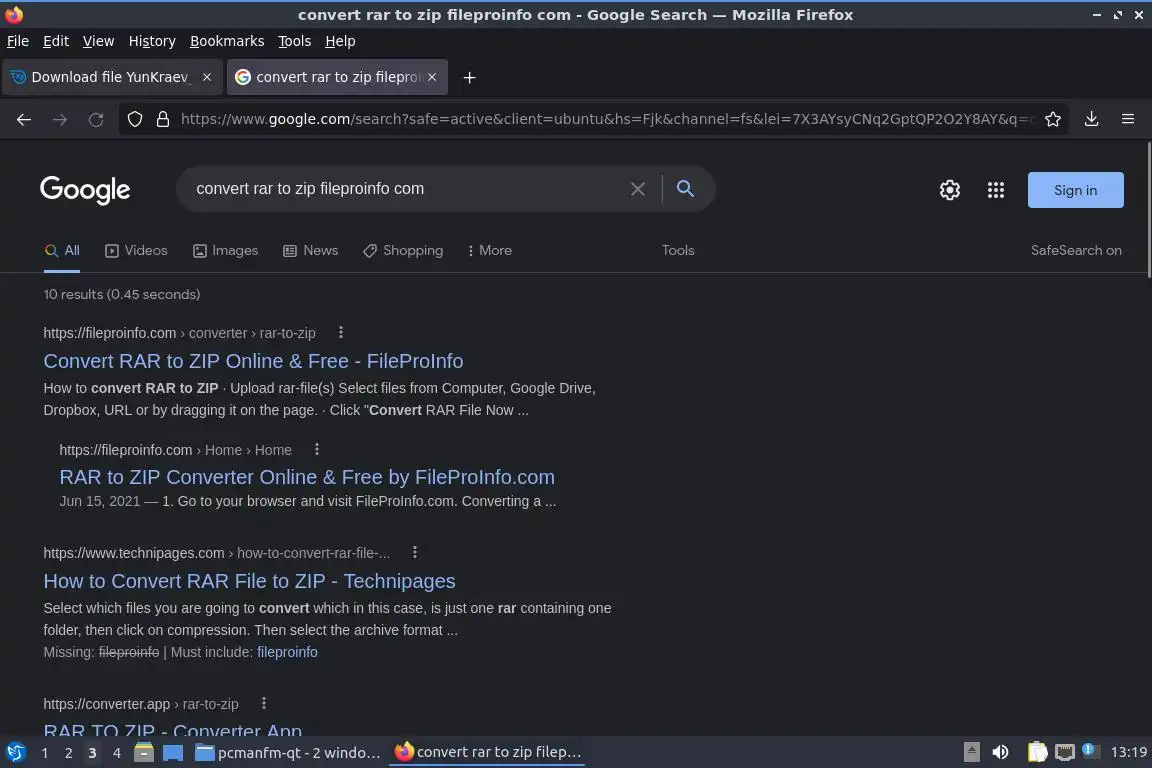Click the network monitor tray icon
This screenshot has width=1152, height=768.
pyautogui.click(x=1065, y=752)
